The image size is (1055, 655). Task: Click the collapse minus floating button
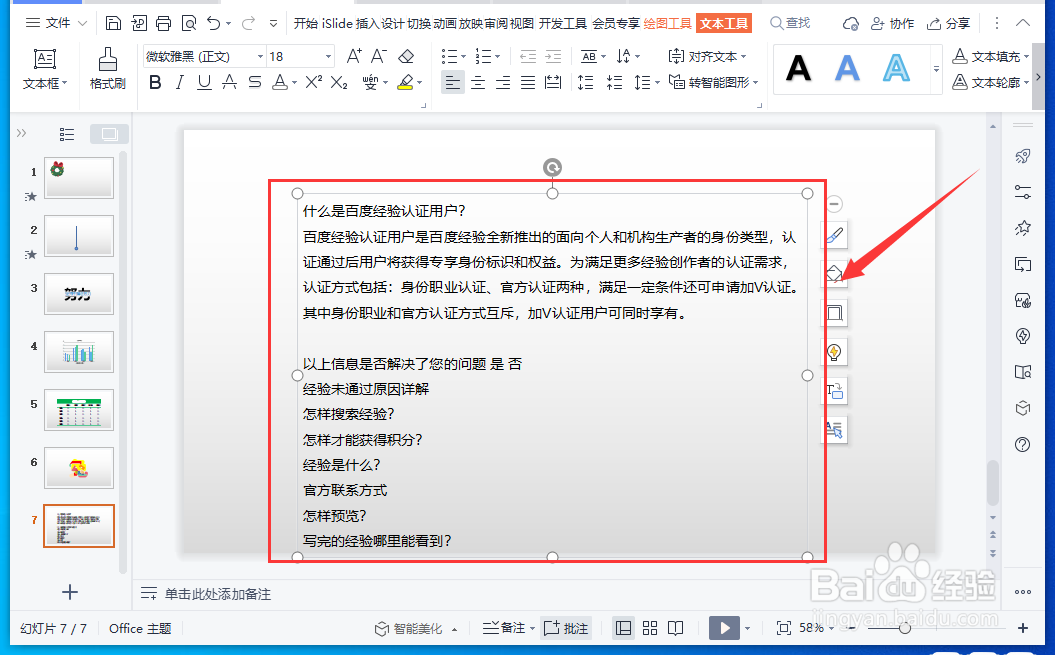834,204
